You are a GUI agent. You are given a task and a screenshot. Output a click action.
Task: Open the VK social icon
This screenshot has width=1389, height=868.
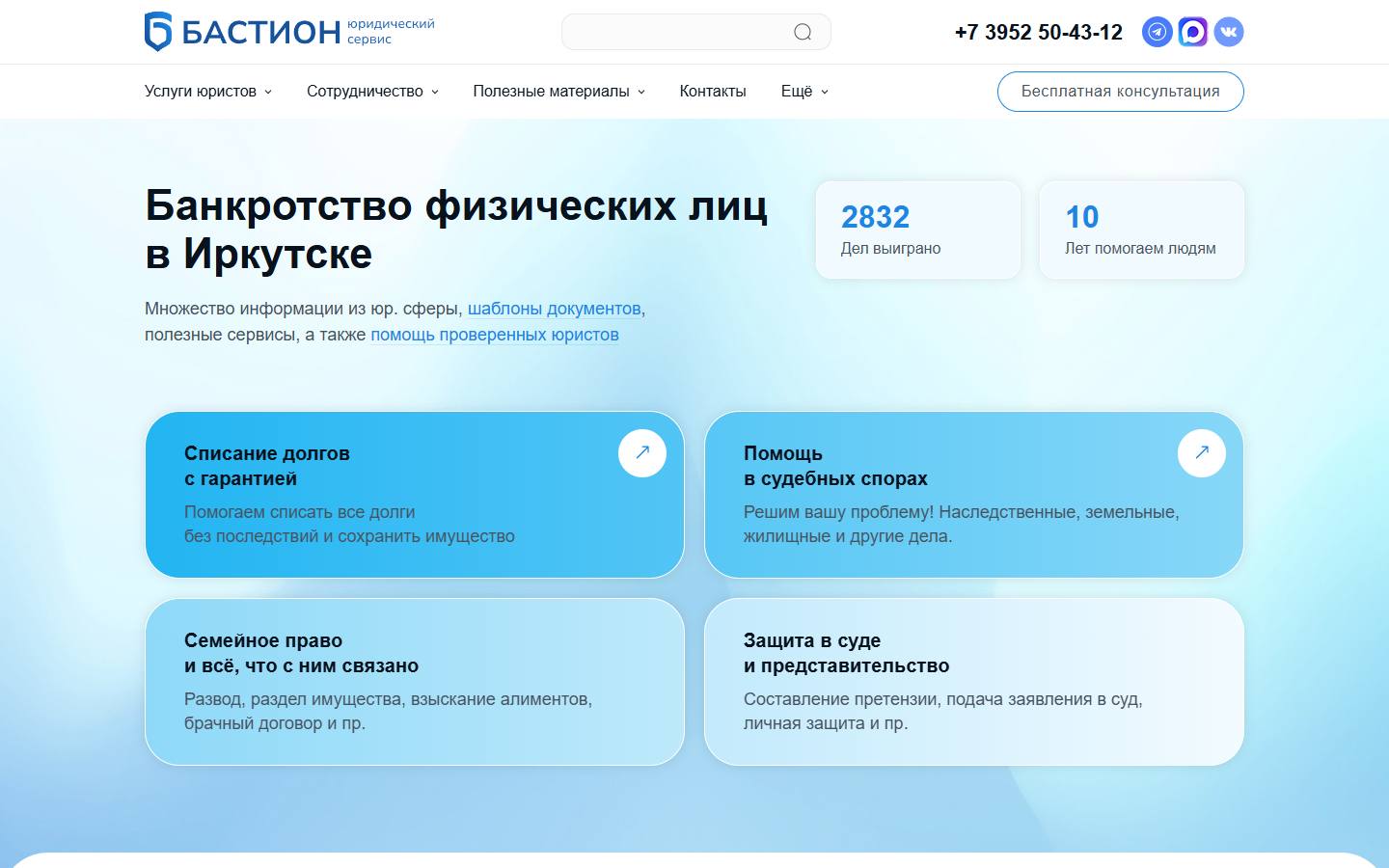point(1229,32)
